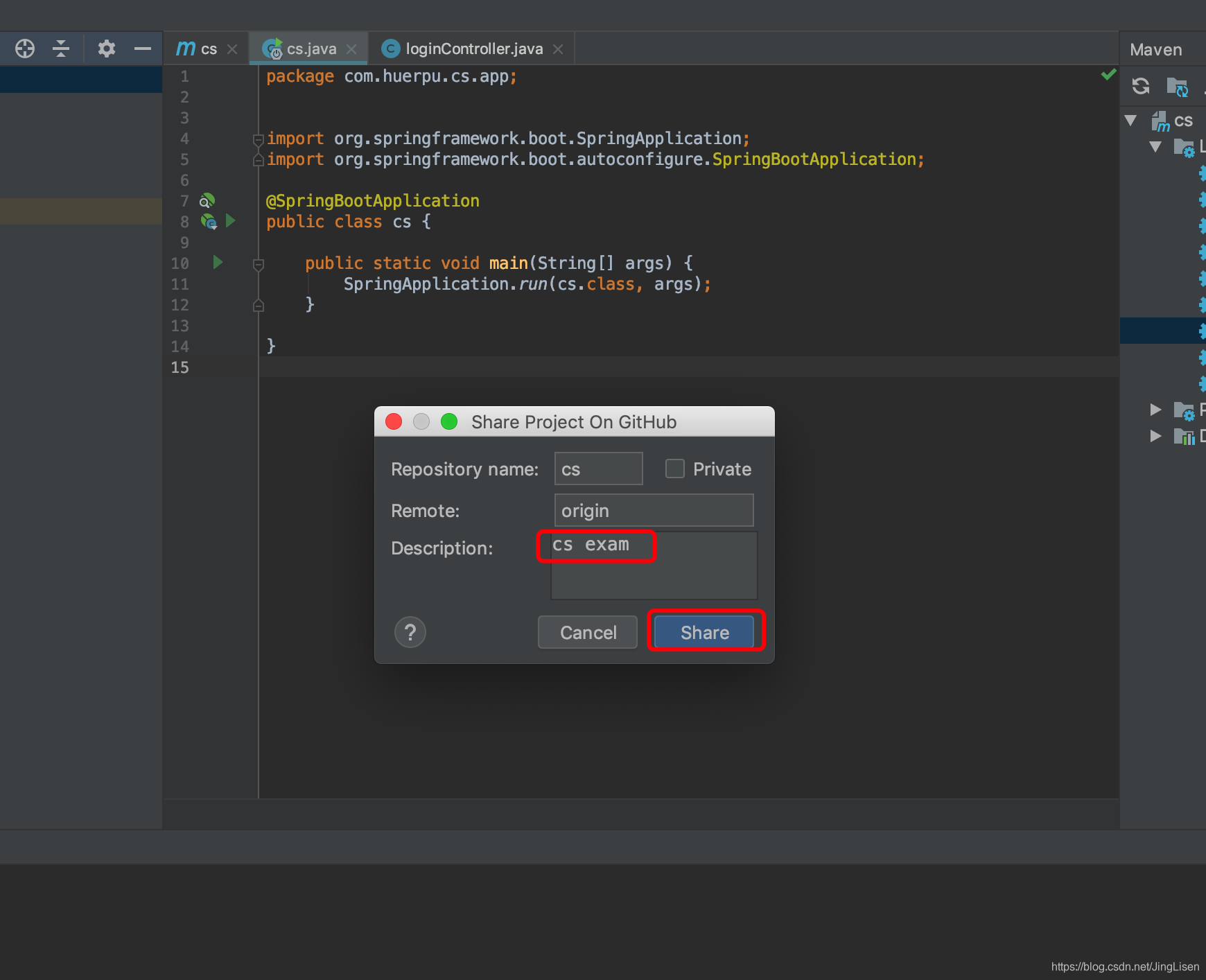
Task: Click the Description text area
Action: [x=654, y=566]
